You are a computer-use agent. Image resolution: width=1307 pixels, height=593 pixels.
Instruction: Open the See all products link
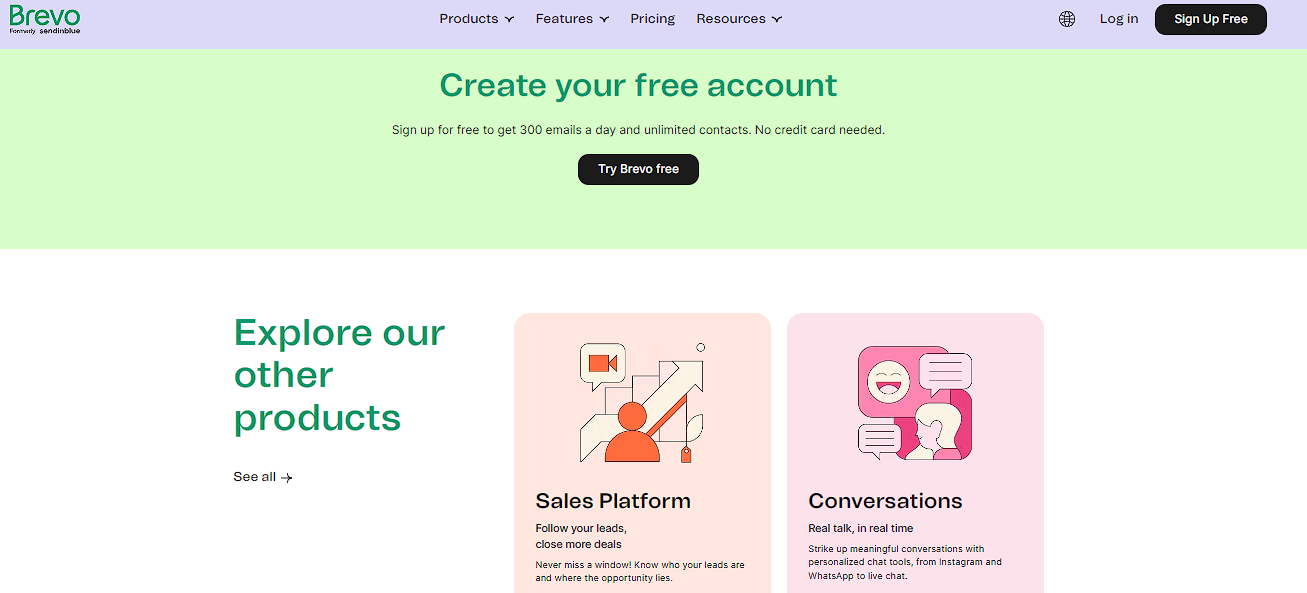click(x=263, y=477)
